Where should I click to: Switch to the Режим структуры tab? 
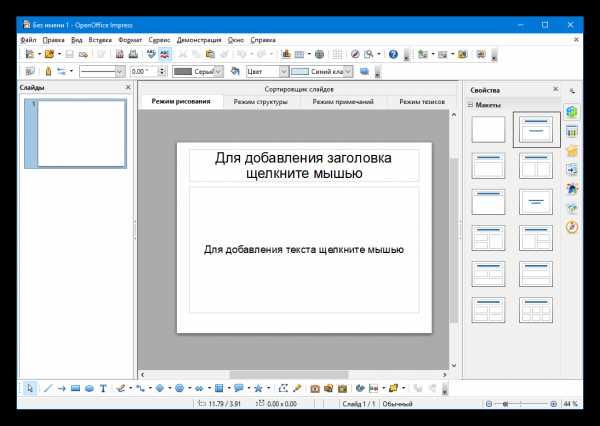pos(261,102)
